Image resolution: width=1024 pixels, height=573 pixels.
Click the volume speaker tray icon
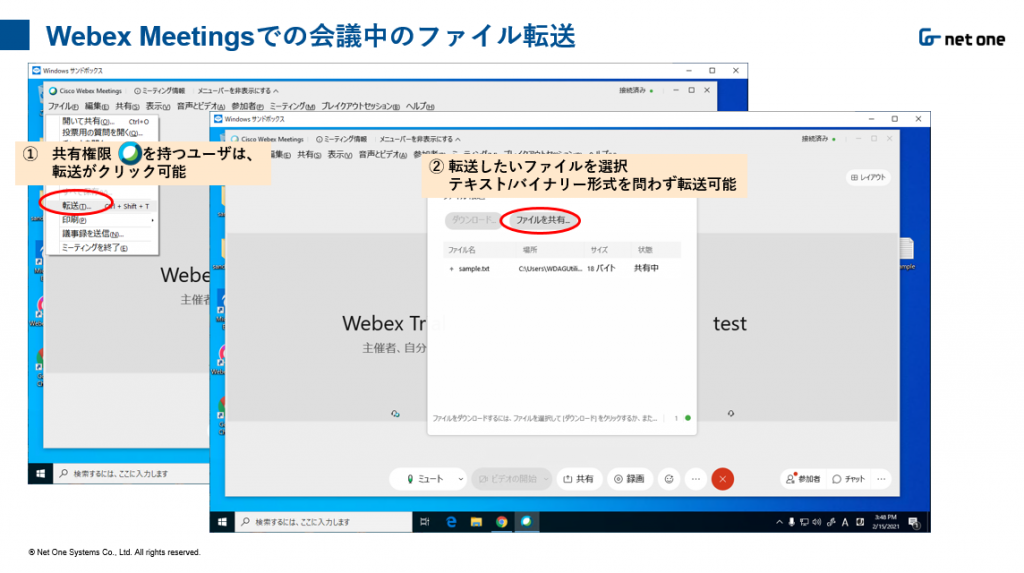[x=817, y=522]
